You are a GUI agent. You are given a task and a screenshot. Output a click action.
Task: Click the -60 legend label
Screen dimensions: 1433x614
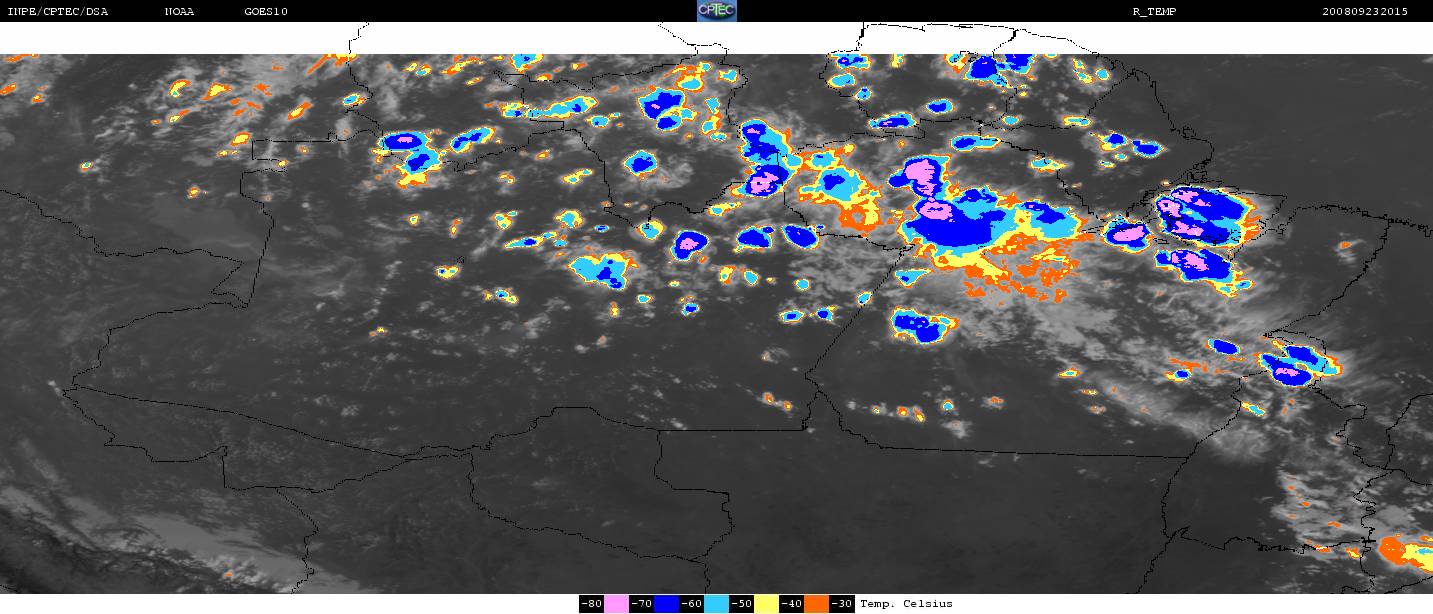691,604
